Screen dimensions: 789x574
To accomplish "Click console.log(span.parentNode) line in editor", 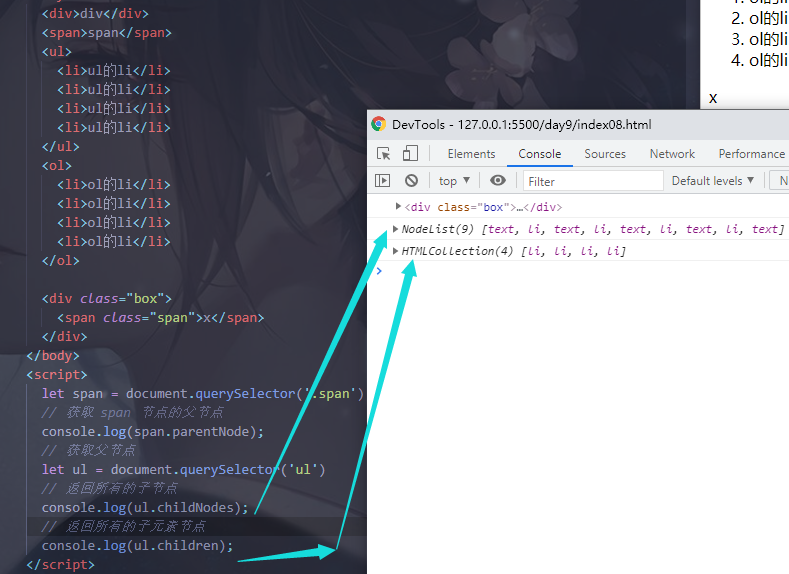I will (152, 432).
